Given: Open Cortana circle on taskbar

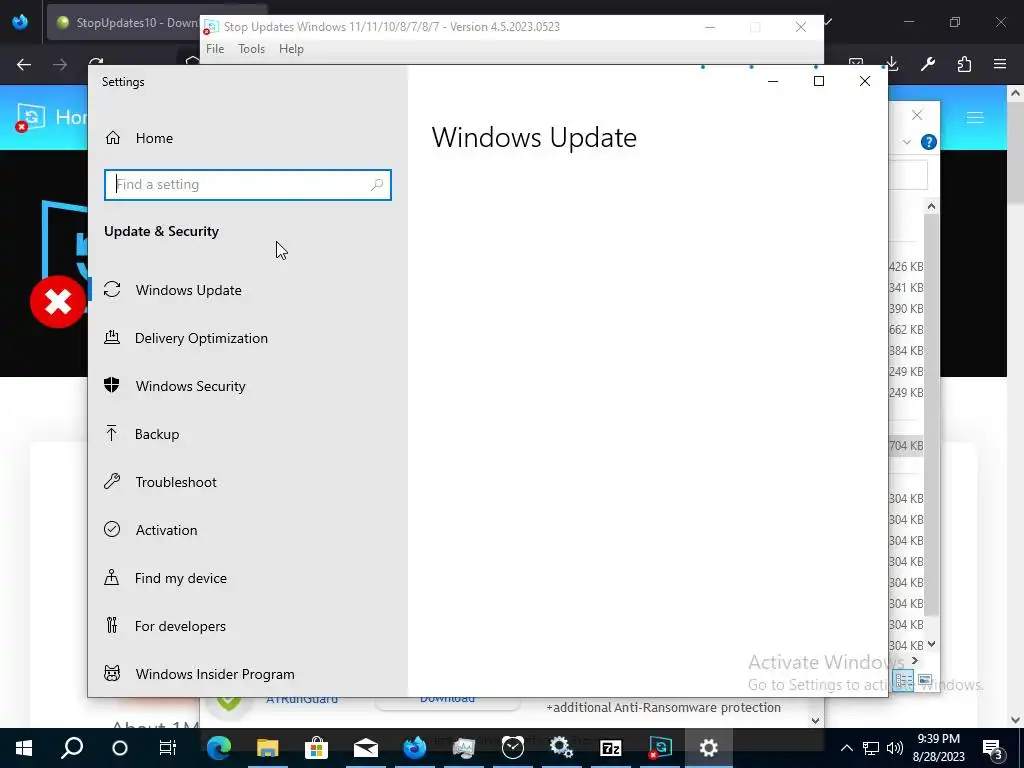Looking at the screenshot, I should (x=120, y=748).
